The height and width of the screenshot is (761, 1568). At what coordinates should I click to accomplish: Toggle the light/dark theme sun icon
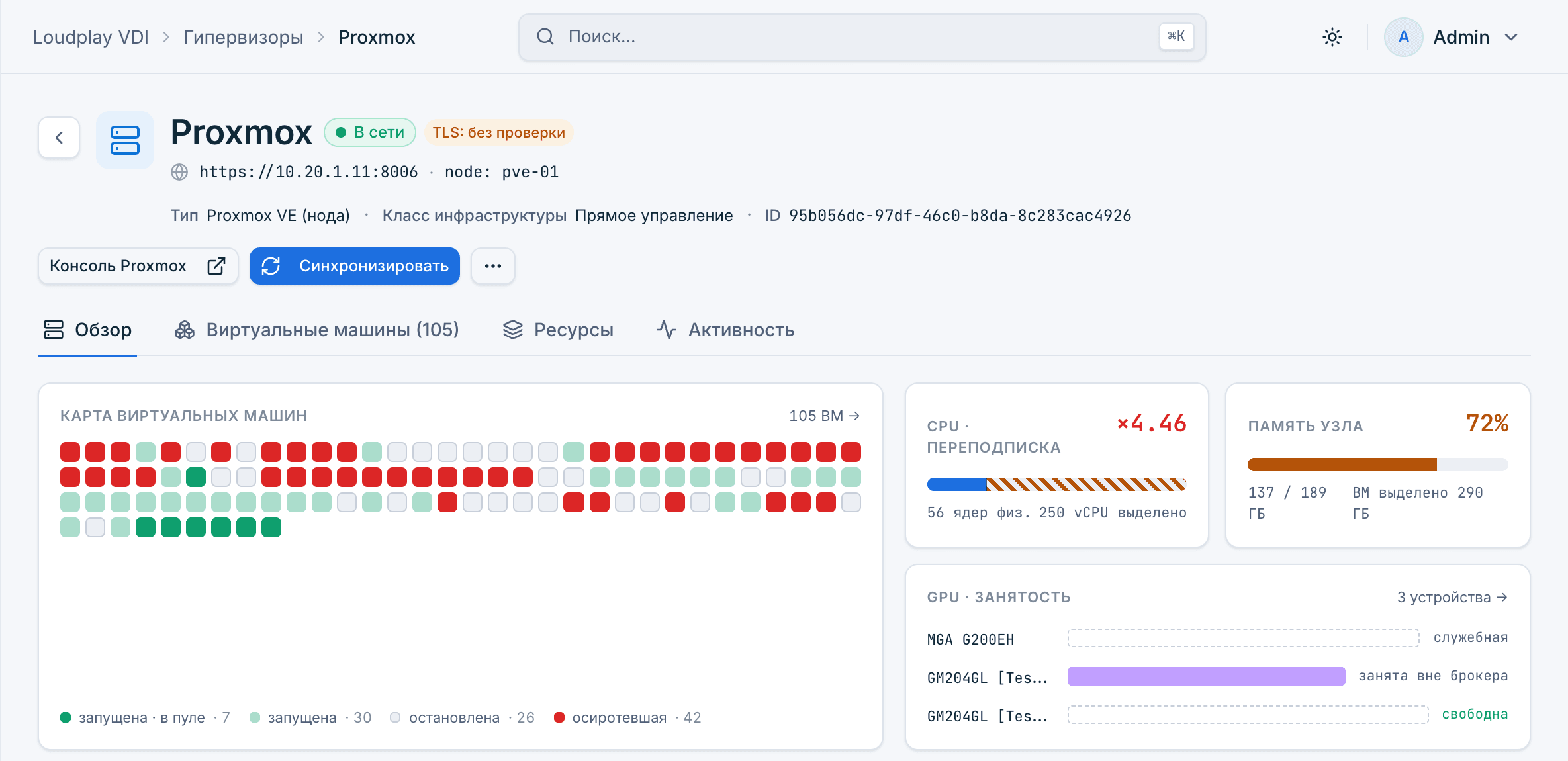pyautogui.click(x=1332, y=37)
